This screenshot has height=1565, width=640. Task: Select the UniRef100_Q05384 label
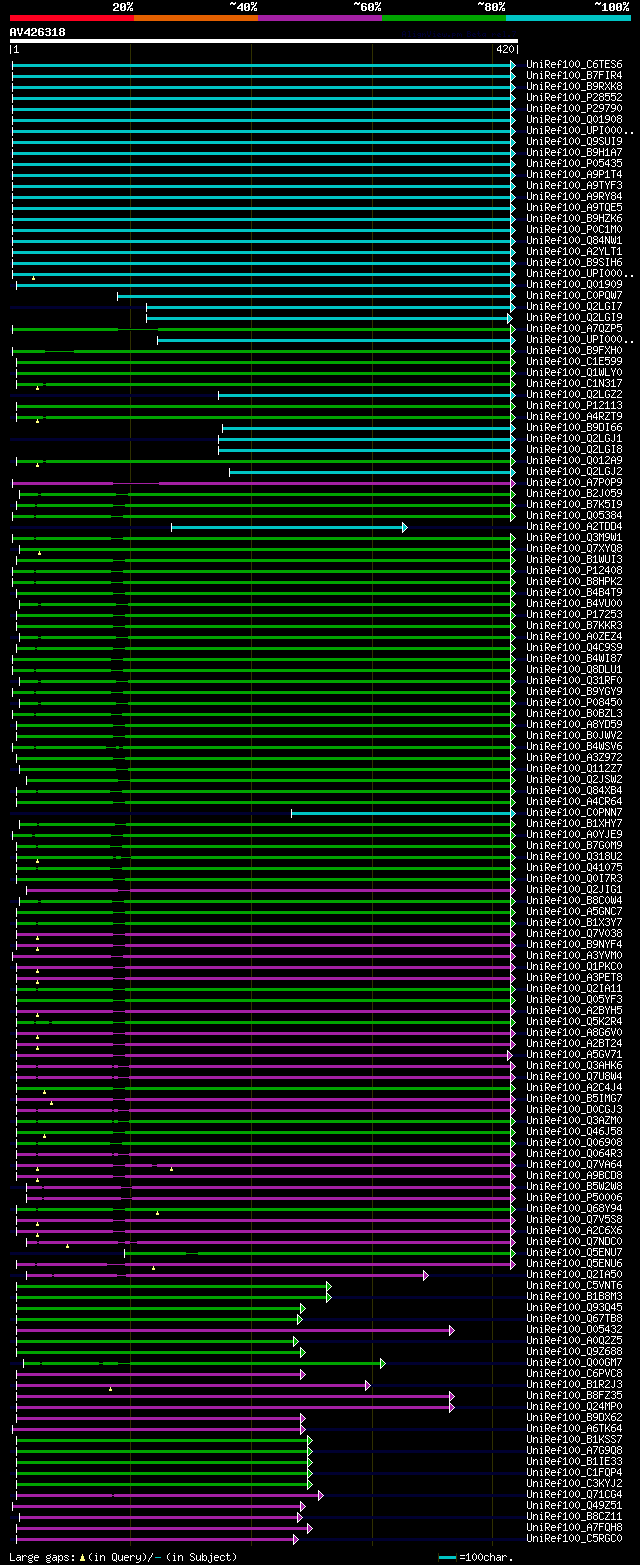click(573, 515)
